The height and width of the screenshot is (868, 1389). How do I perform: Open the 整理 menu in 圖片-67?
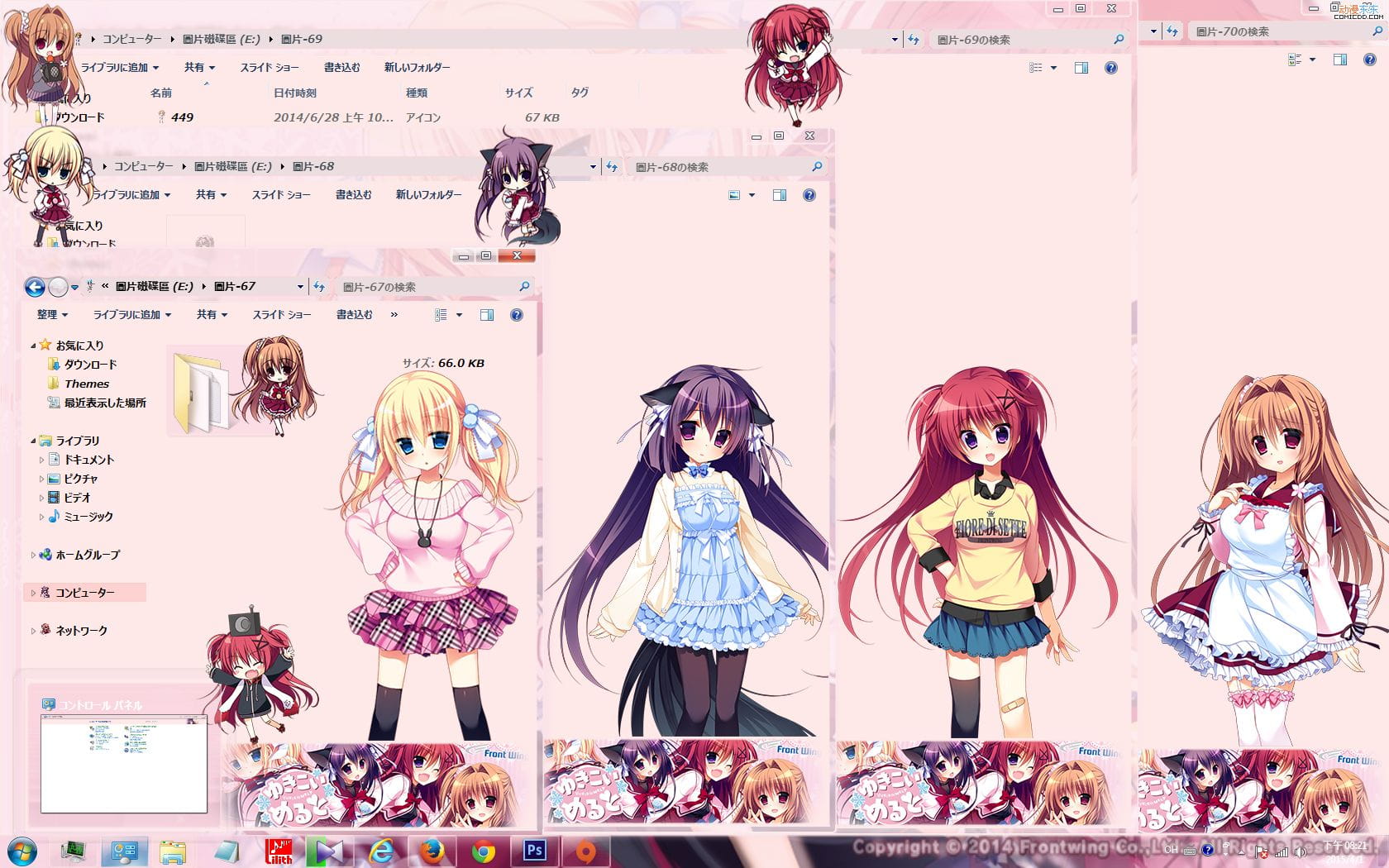click(x=52, y=315)
